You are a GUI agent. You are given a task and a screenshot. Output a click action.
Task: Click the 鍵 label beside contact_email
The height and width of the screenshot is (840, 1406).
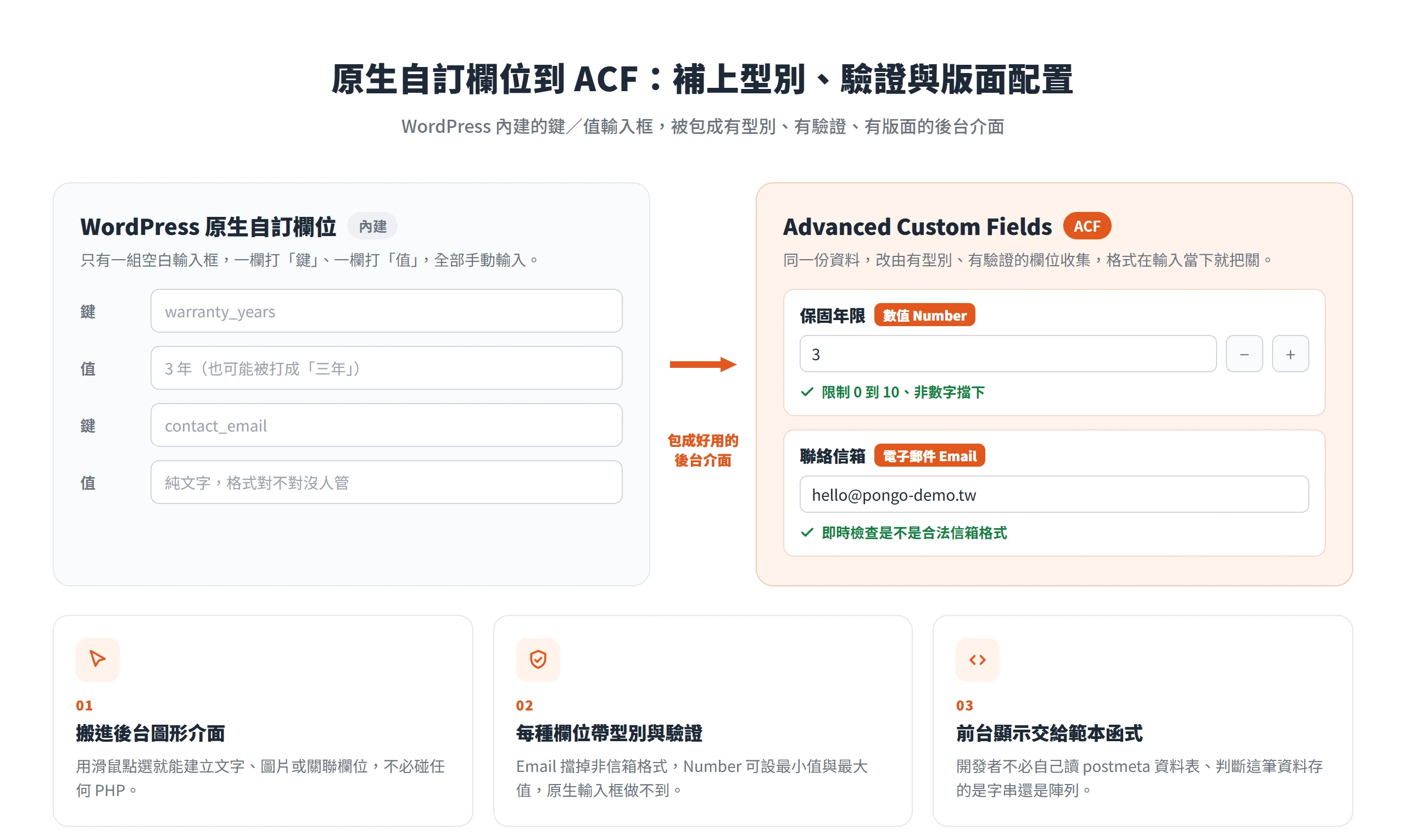point(88,425)
